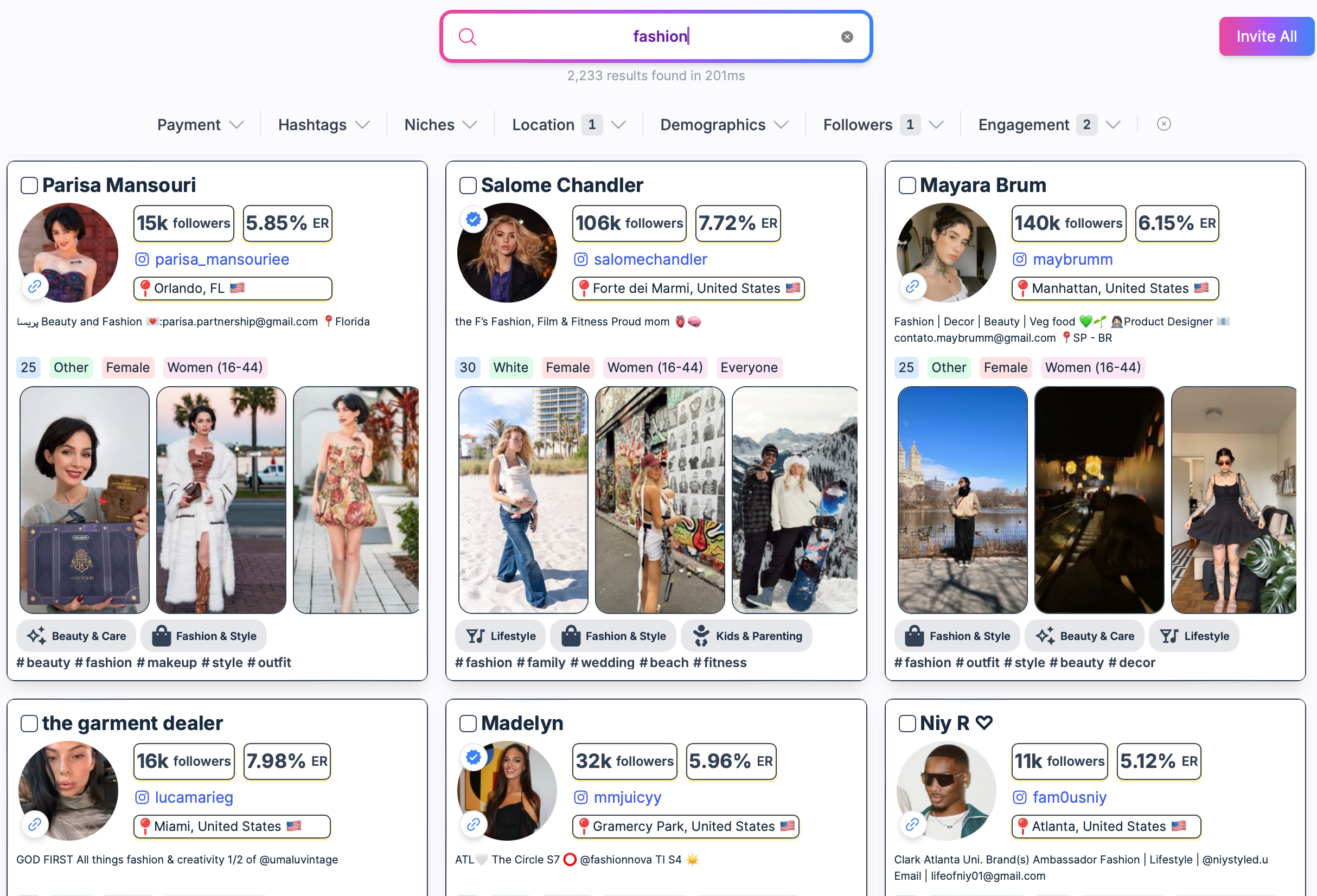
Task: Open the maybrumm Instagram profile link
Action: [1072, 260]
